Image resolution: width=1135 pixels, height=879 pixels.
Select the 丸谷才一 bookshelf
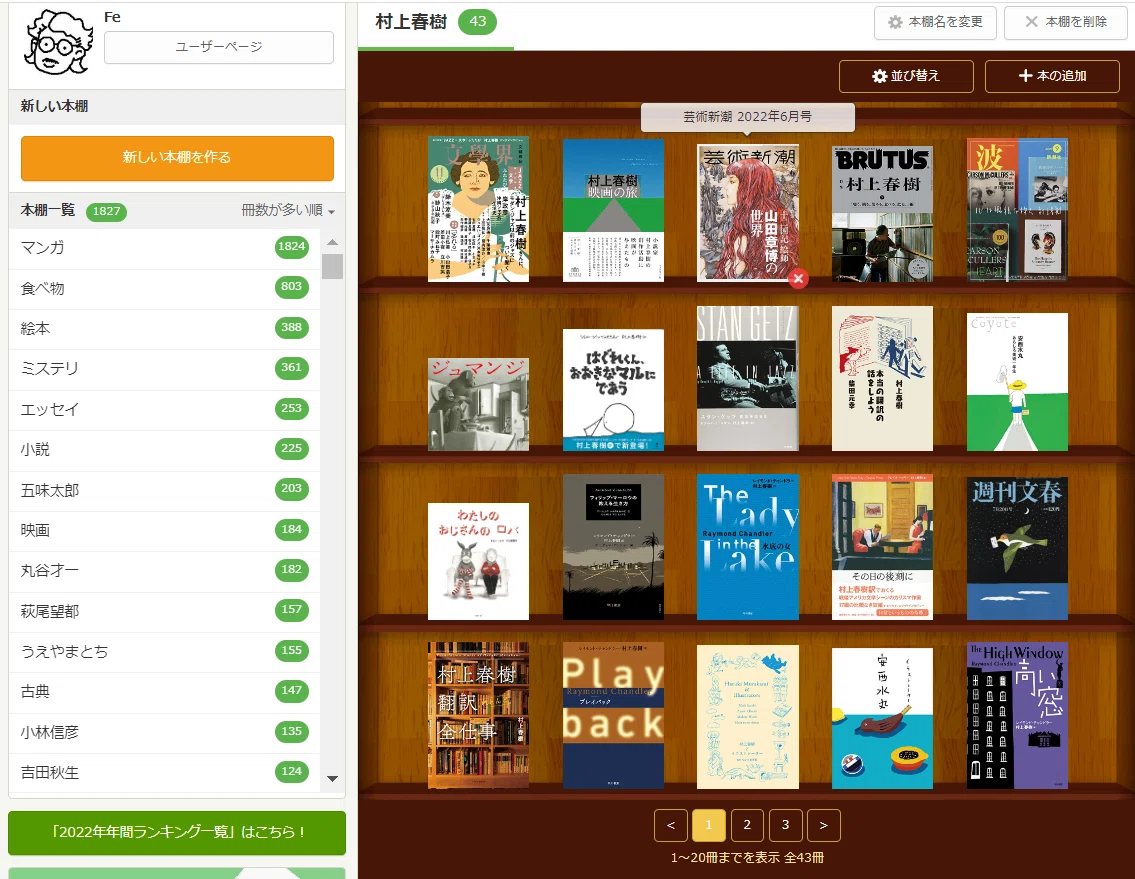point(165,571)
